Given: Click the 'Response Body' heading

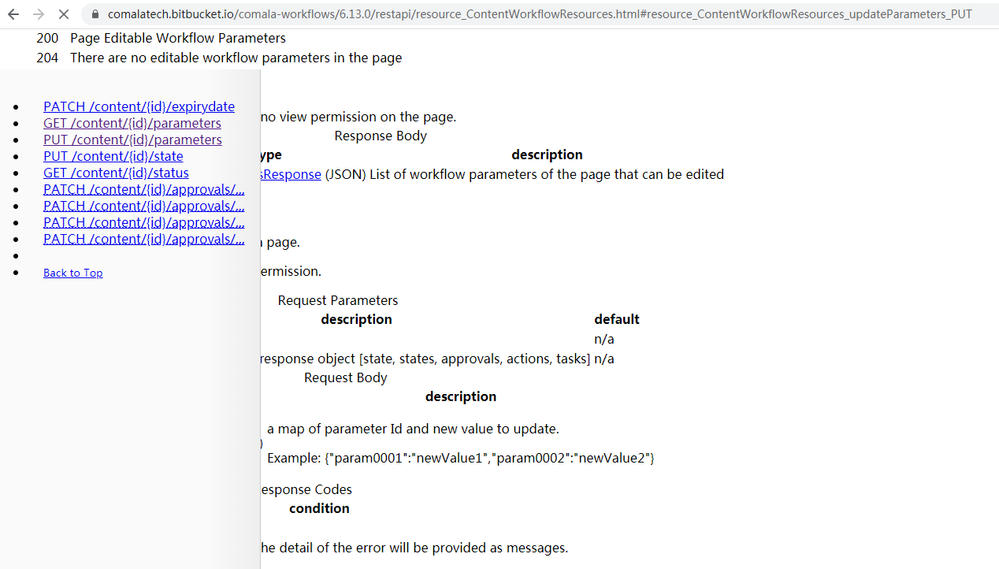Looking at the screenshot, I should point(380,136).
